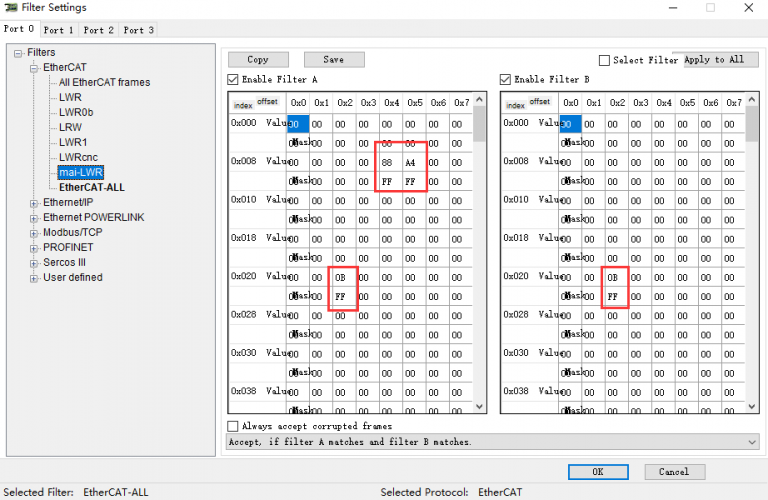Screen dimensions: 768x500
Task: Switch to the Port 3 tab
Action: [138, 30]
